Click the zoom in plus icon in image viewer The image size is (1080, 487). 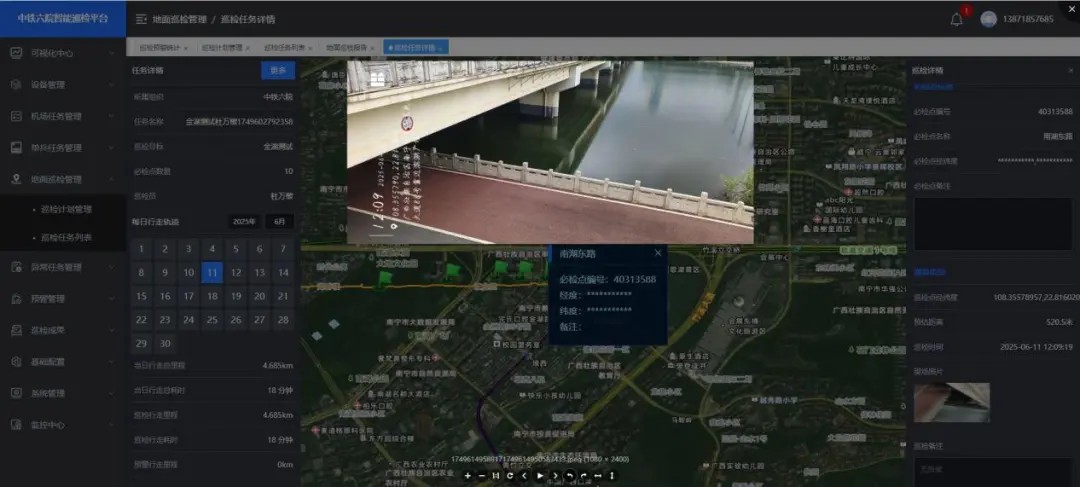[x=467, y=476]
